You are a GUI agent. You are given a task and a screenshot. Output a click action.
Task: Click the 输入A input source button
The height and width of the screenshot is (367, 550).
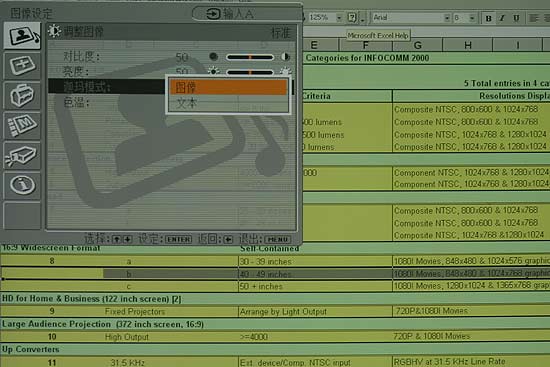229,14
